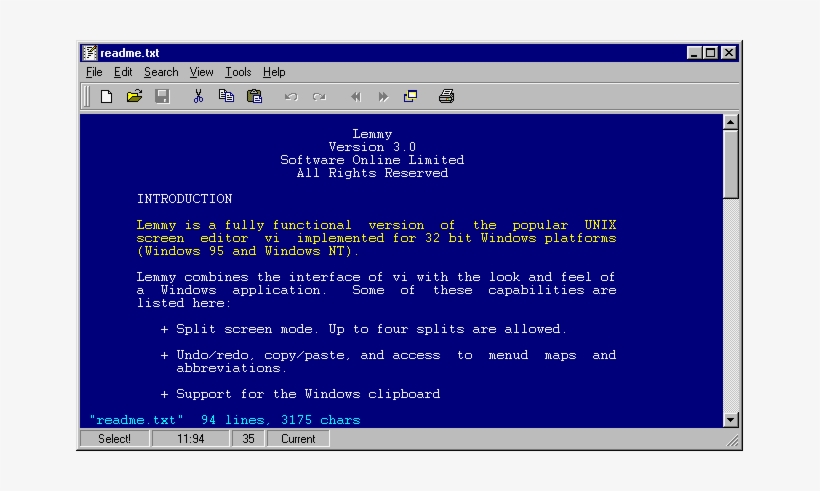This screenshot has height=491, width=820.
Task: Click the vertical scrollbar thumb
Action: [x=731, y=164]
